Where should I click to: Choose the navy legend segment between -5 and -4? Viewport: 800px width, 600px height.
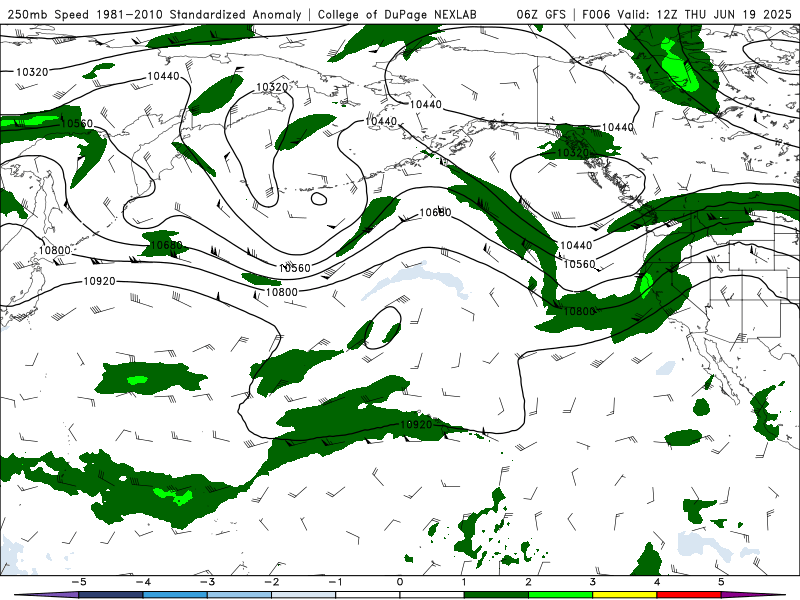(x=111, y=595)
